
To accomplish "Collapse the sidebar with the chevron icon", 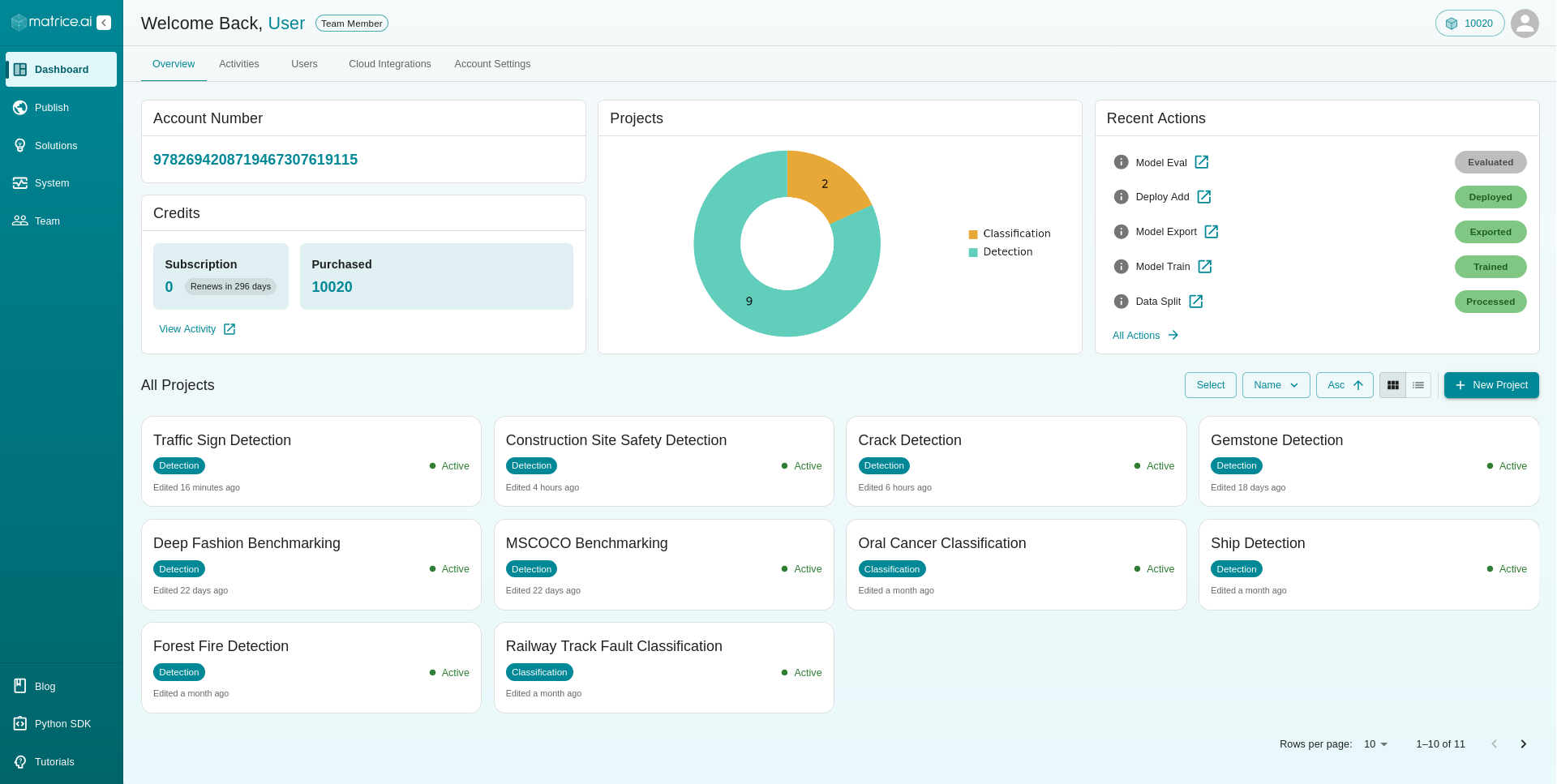I will click(104, 23).
